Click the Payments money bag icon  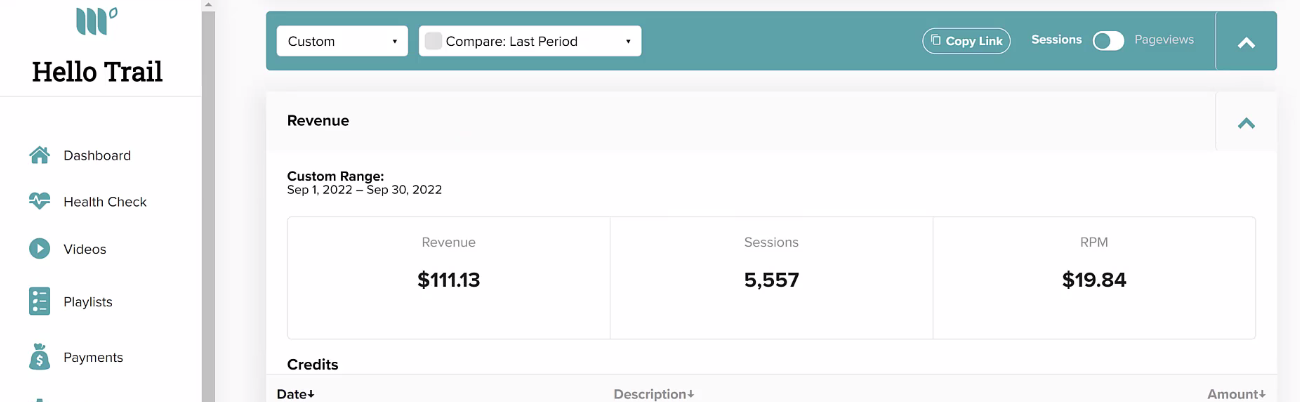[39, 357]
